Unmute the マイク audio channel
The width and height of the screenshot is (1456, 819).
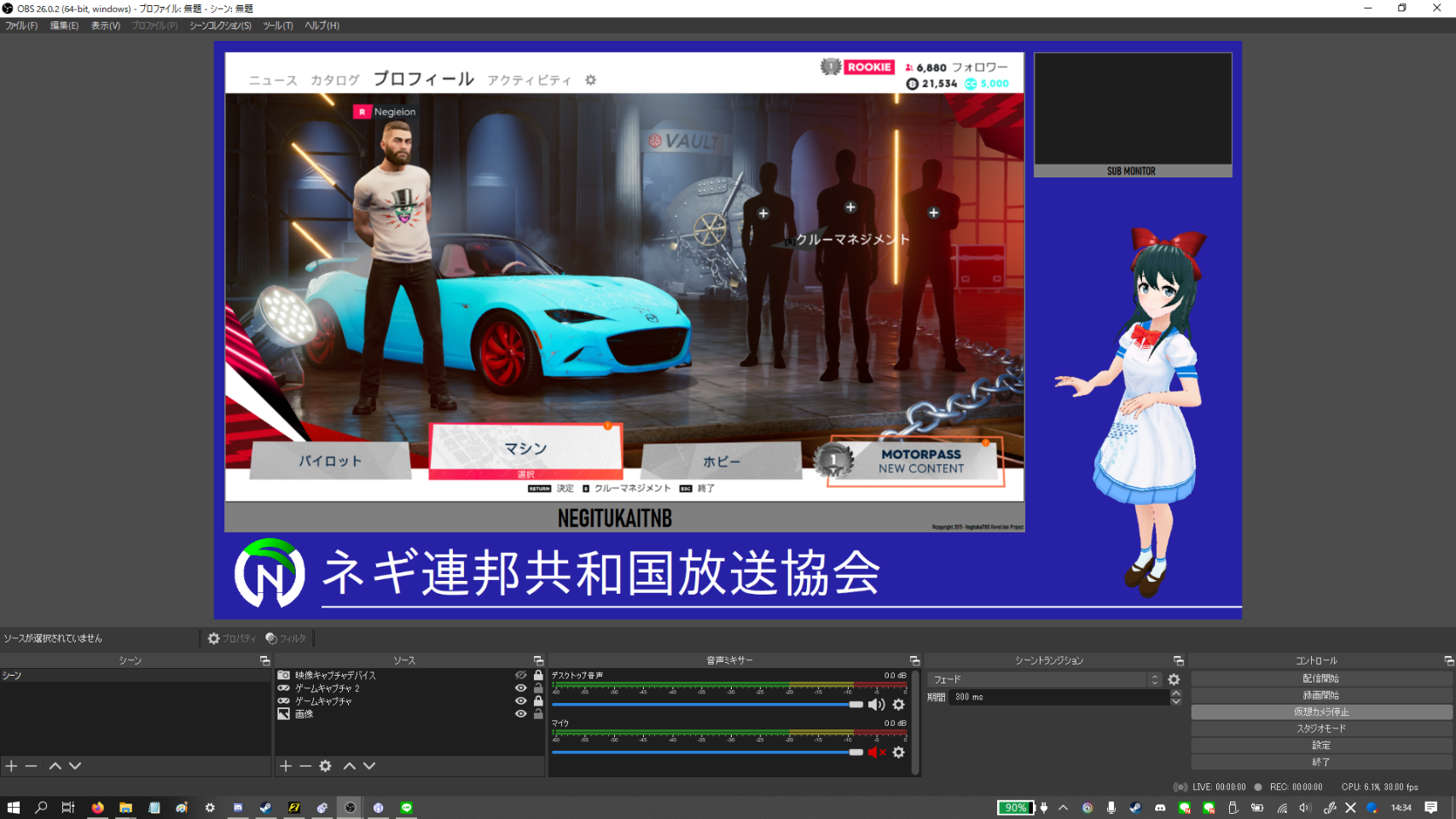pyautogui.click(x=876, y=752)
